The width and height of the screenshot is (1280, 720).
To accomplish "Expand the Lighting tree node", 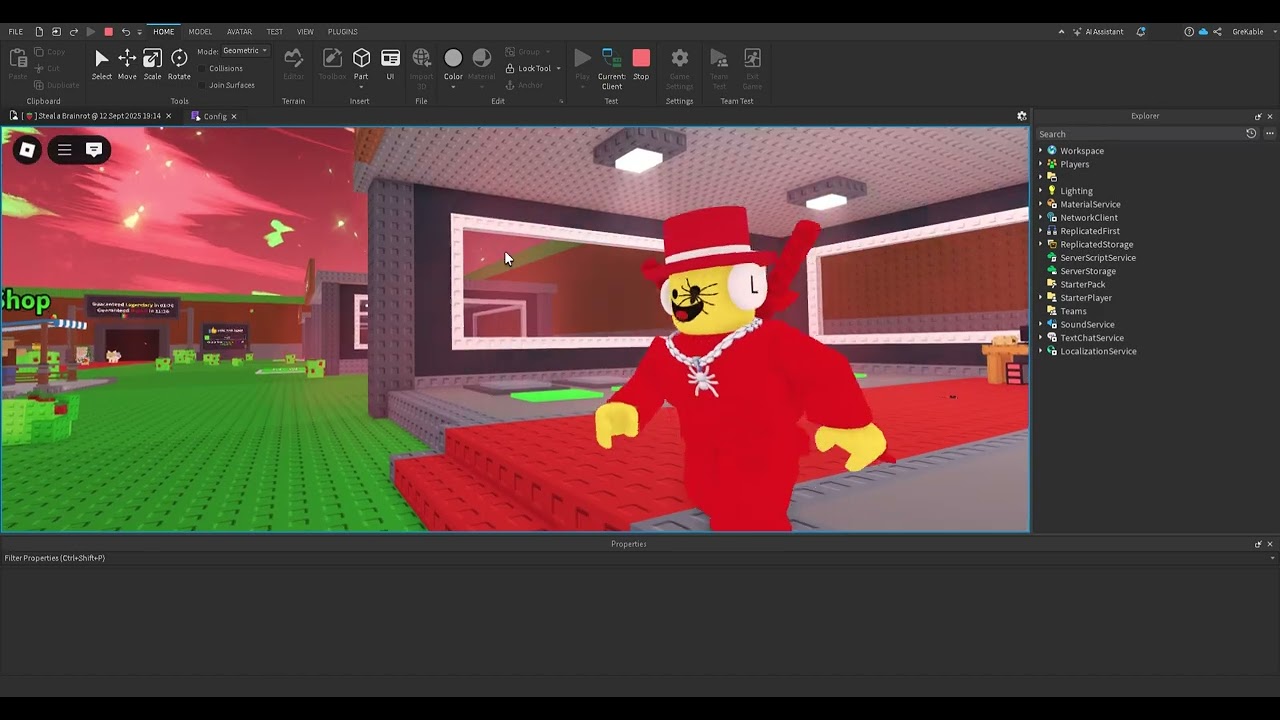I will coord(1040,191).
